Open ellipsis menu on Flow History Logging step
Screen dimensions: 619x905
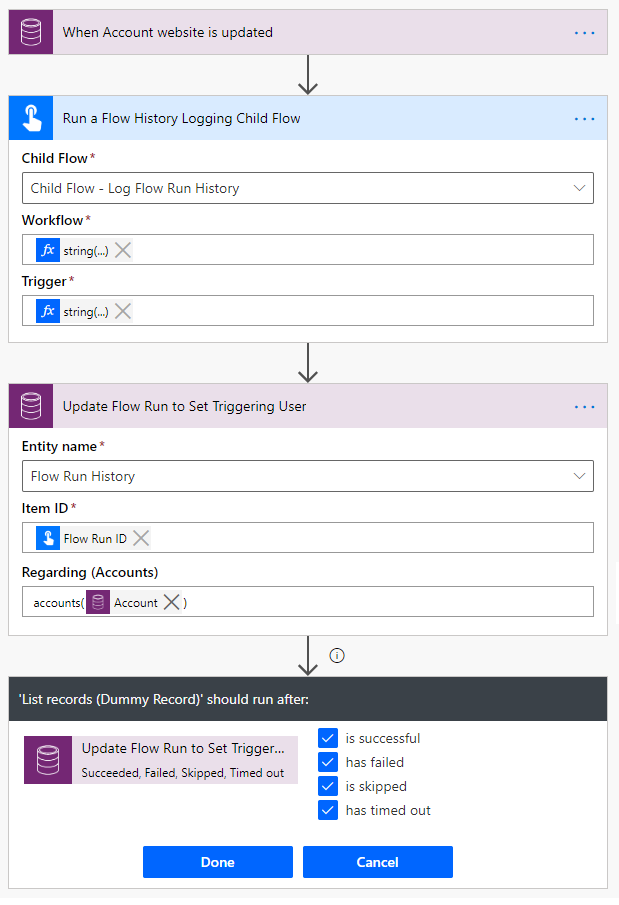pos(585,119)
